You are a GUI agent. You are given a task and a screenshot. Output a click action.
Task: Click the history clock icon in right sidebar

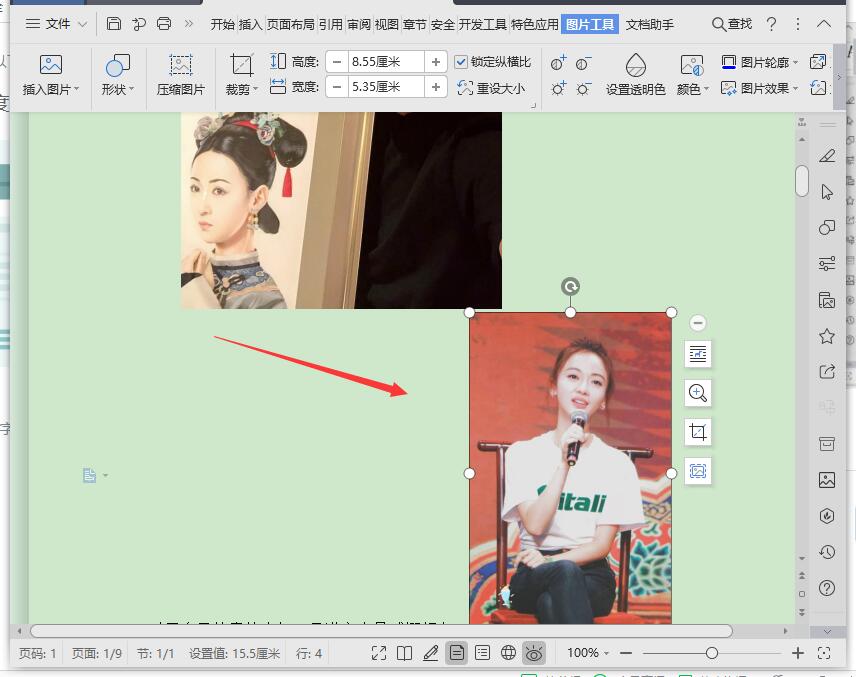[x=826, y=552]
